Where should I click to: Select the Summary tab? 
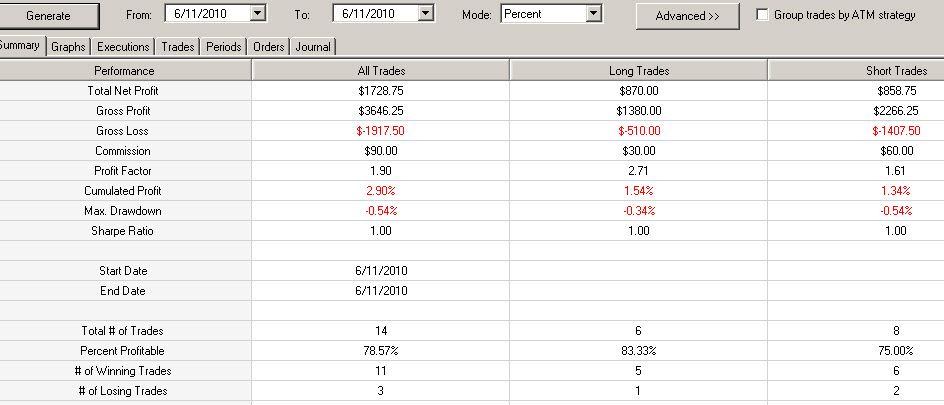click(22, 45)
